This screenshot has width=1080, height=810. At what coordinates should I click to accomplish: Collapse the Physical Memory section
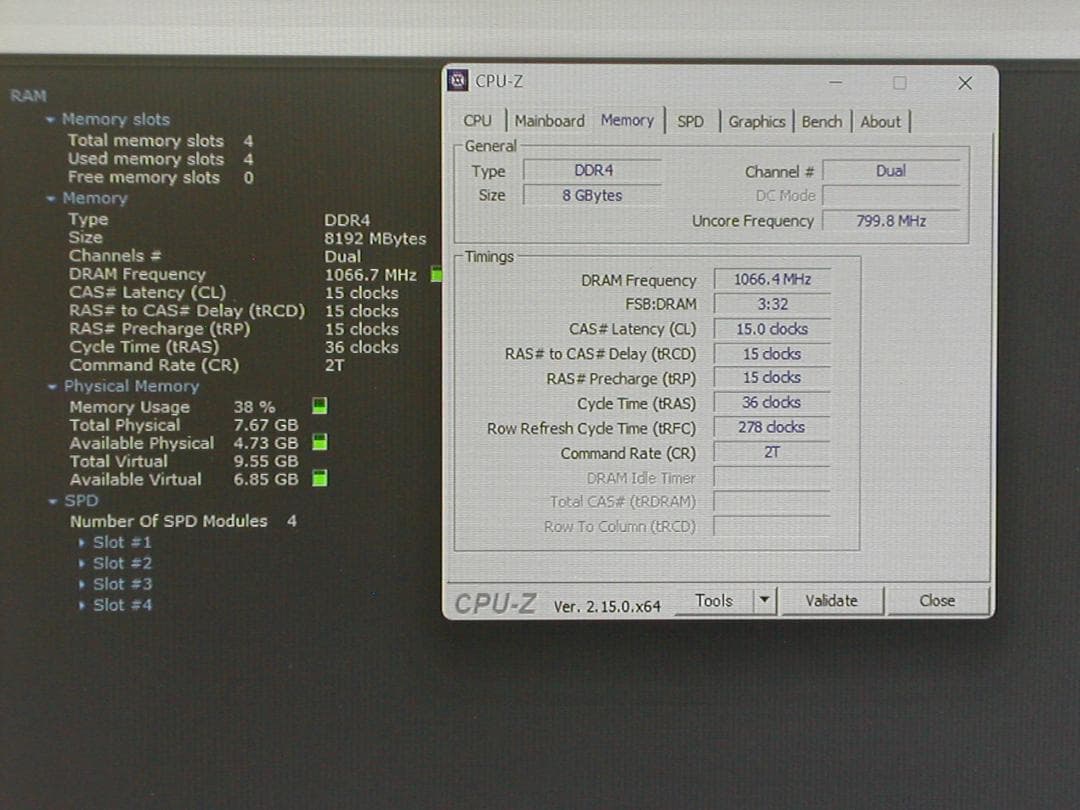[x=52, y=387]
